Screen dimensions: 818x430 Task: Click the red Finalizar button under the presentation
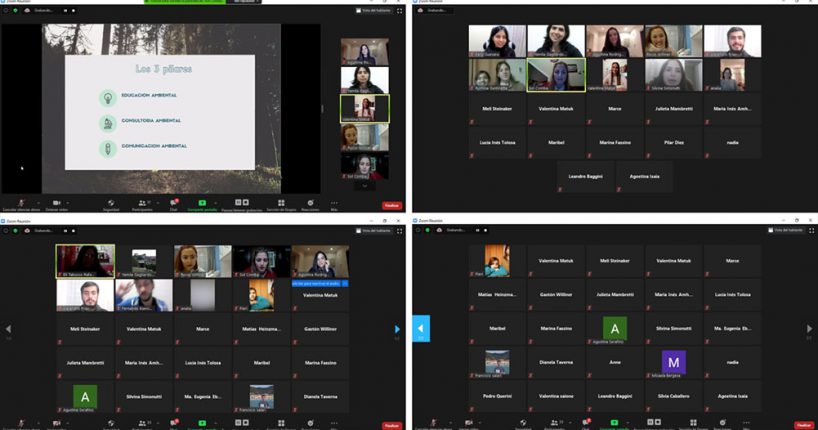[x=392, y=205]
